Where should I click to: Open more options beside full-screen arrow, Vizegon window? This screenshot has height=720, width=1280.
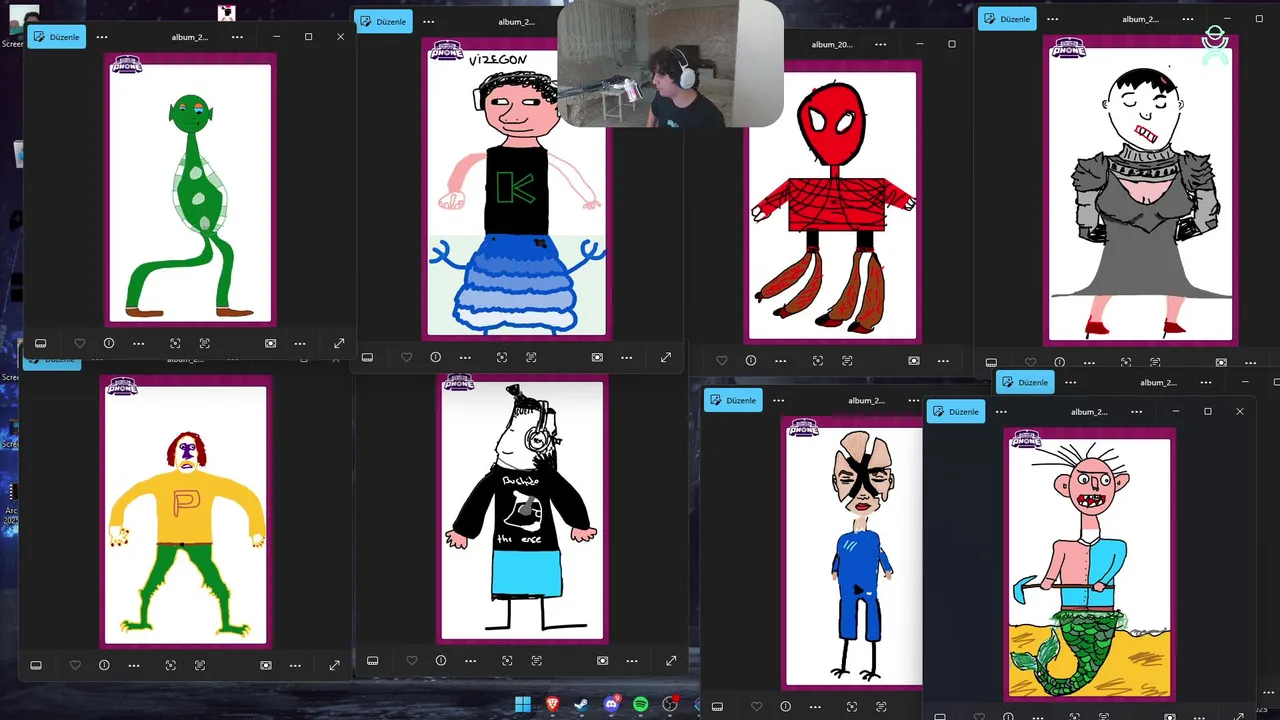(626, 357)
